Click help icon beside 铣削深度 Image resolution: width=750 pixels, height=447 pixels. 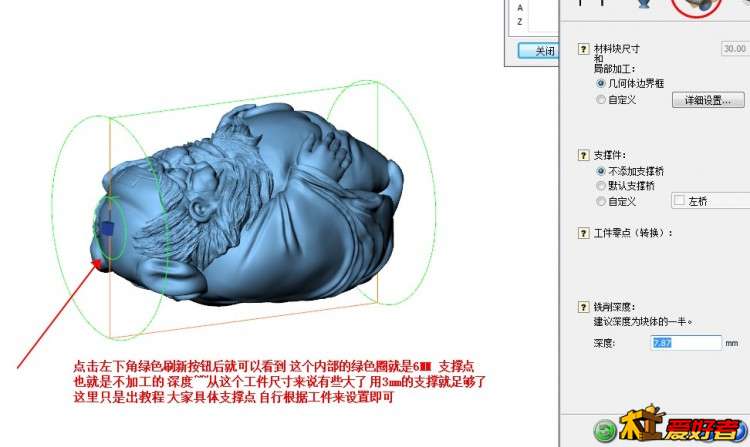click(x=583, y=307)
